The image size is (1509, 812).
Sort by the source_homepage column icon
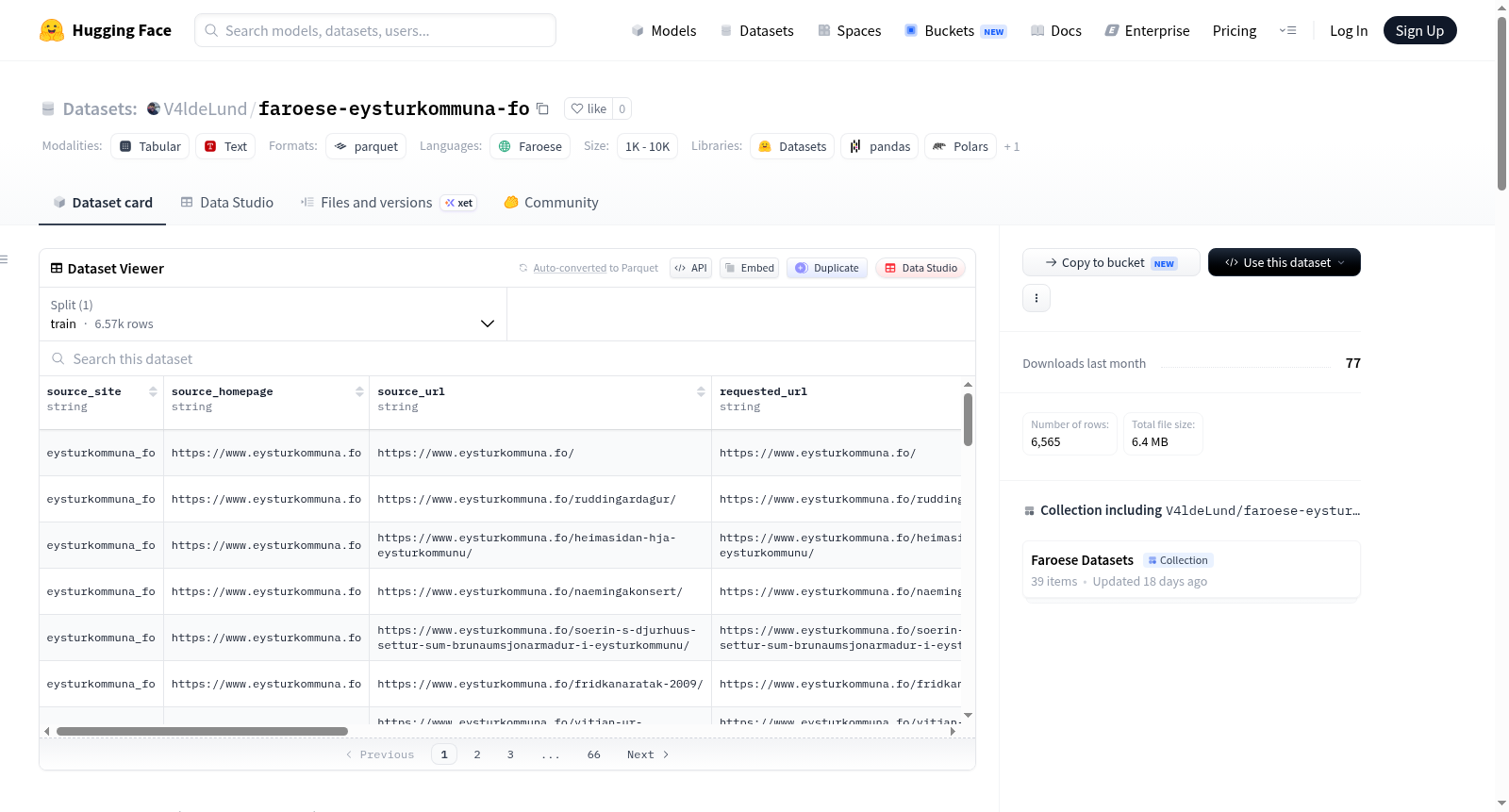click(x=359, y=391)
